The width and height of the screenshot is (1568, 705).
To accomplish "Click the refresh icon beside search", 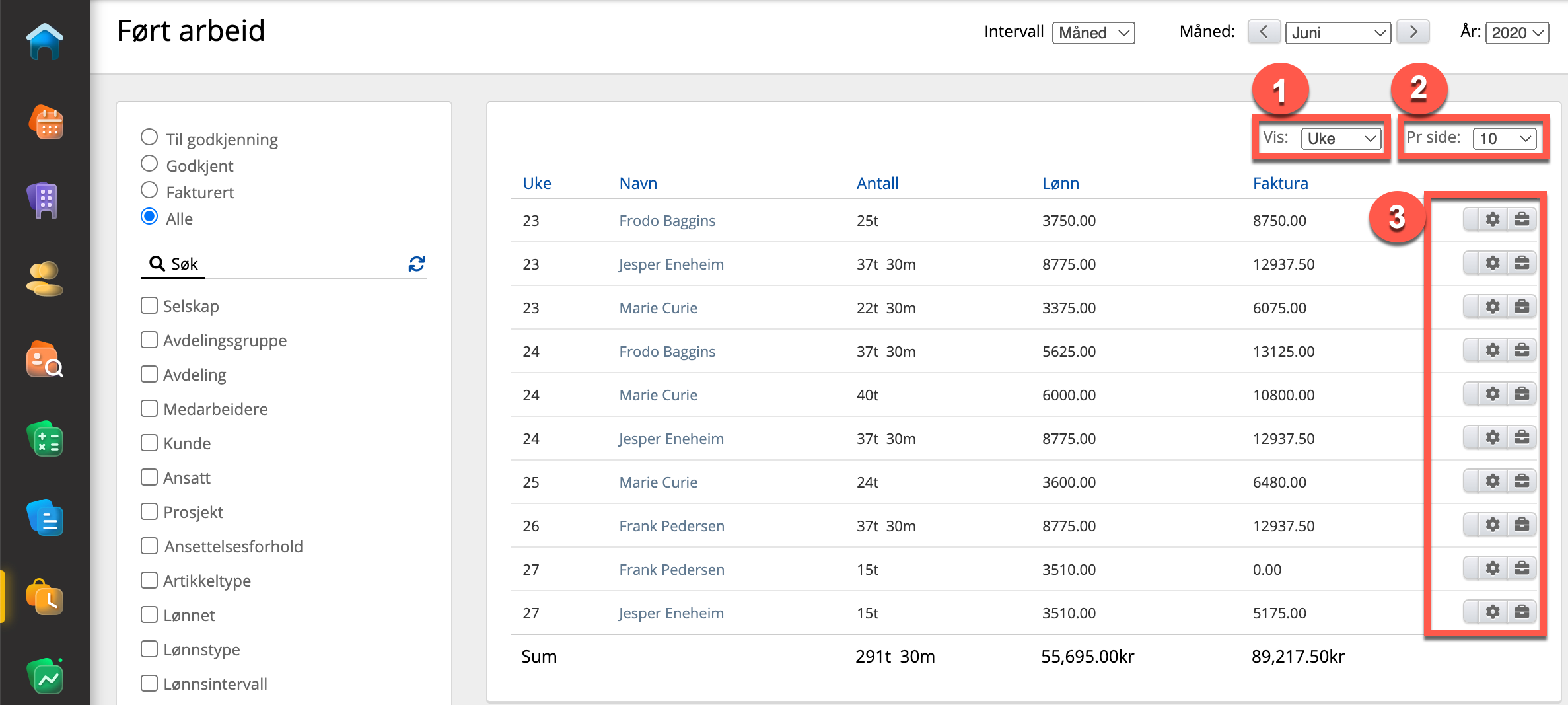I will coord(416,264).
